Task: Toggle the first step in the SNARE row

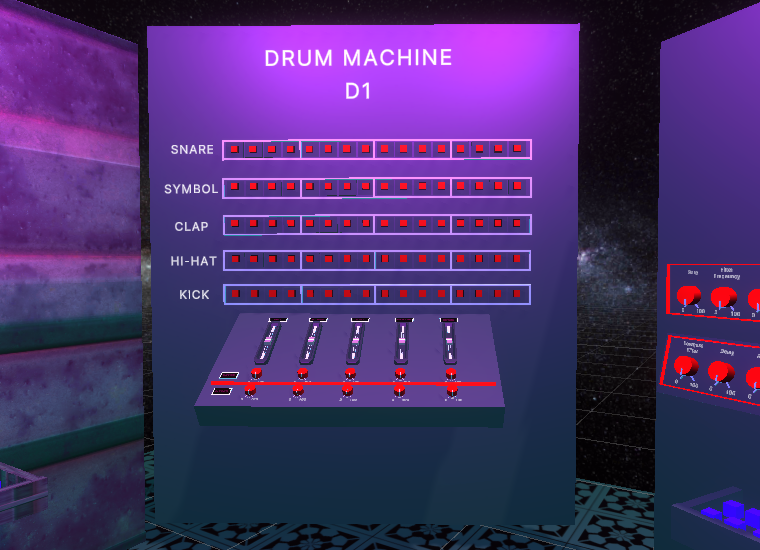Action: (x=233, y=149)
